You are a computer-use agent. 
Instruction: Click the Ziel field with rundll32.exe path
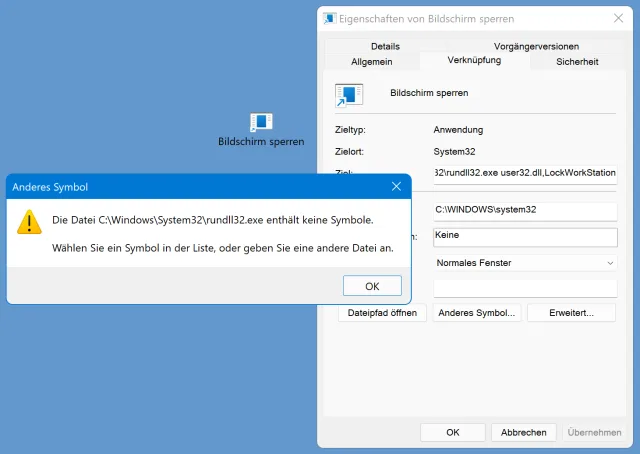525,174
